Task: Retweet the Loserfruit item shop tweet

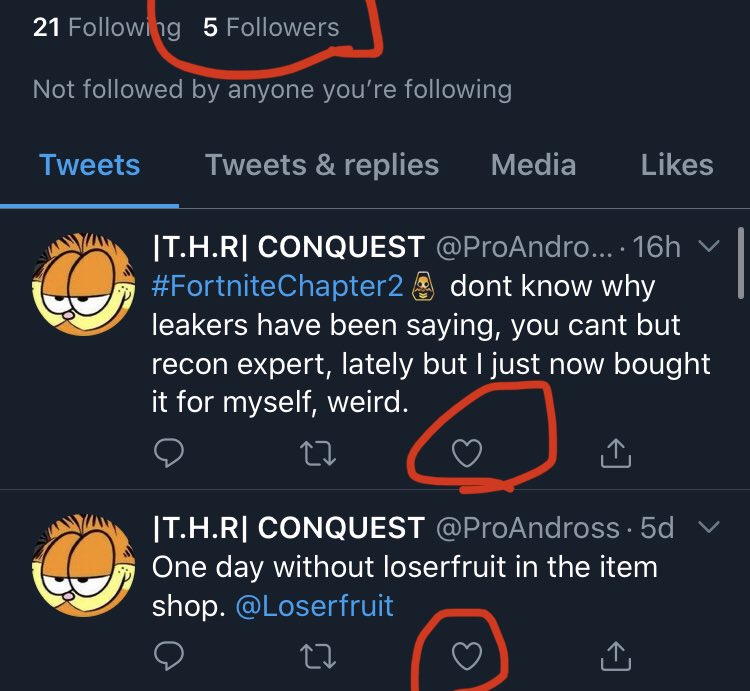Action: click(317, 656)
